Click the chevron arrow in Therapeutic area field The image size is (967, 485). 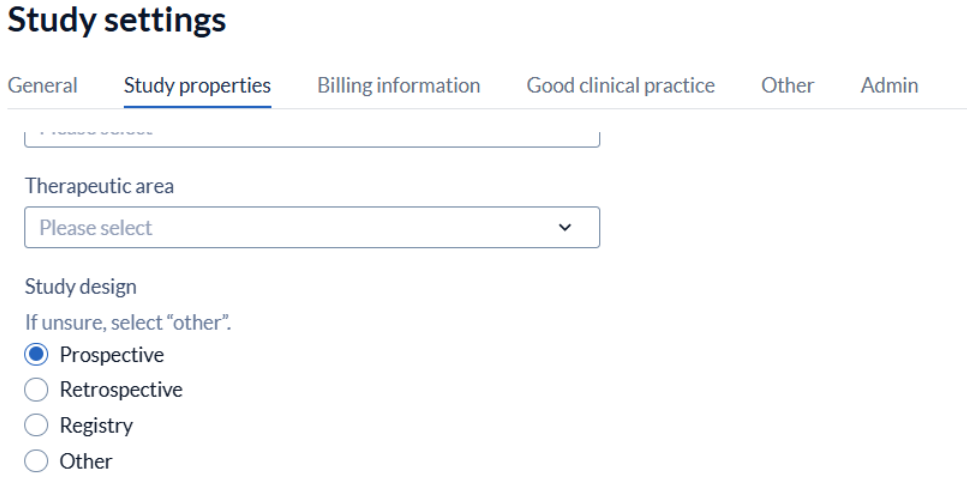coord(566,228)
